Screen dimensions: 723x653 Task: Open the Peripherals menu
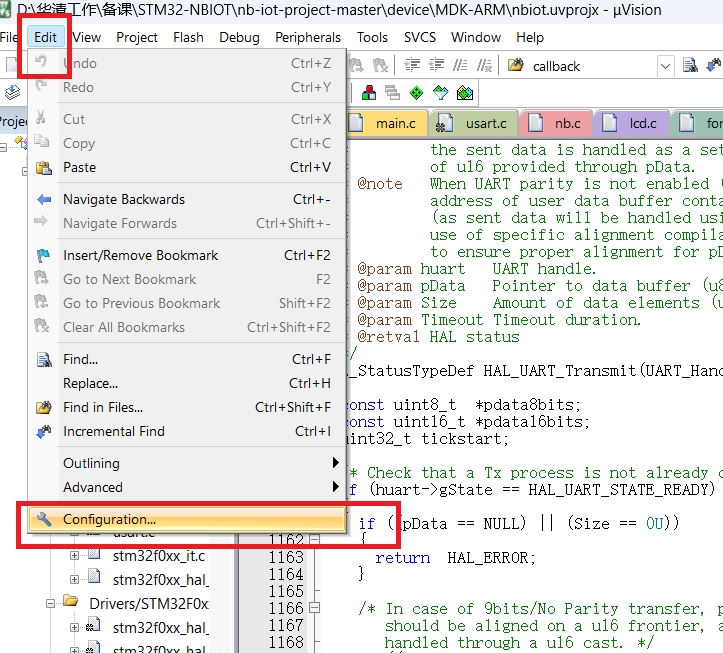click(307, 37)
